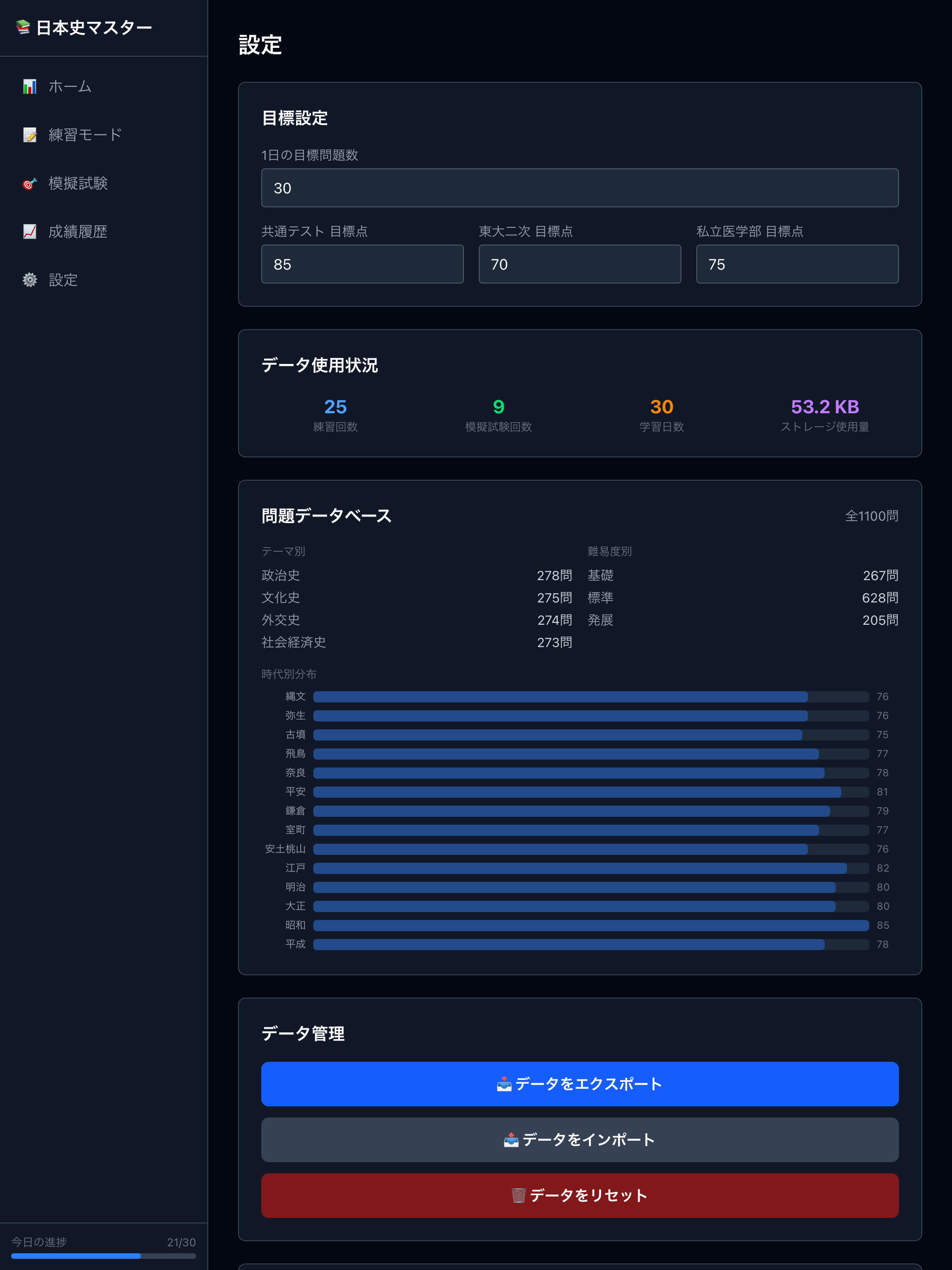Click the 基礎 difficulty row label

tap(601, 575)
